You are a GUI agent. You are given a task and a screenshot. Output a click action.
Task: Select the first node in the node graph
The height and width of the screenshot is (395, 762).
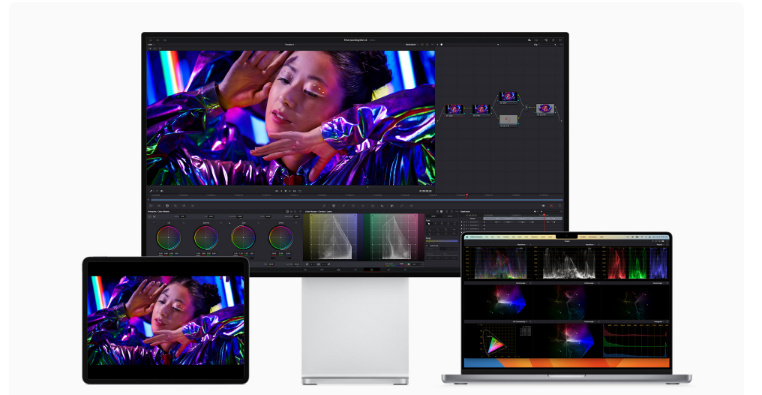click(x=454, y=109)
